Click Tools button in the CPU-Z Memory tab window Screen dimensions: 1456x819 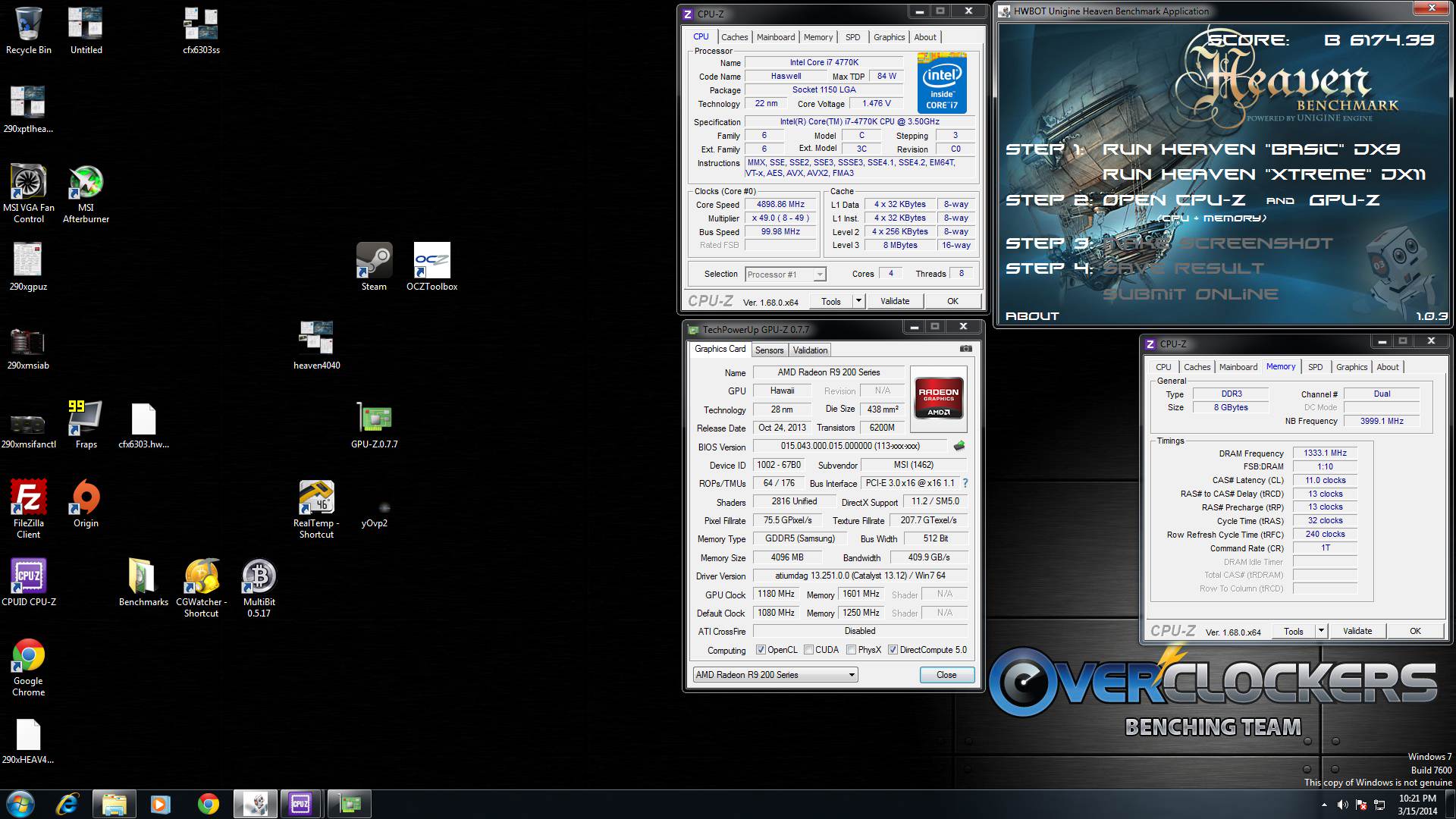coord(1294,631)
